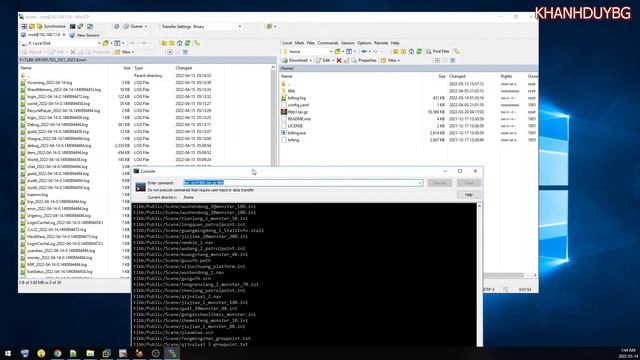
Task: Click the Execute button in Console
Action: click(x=440, y=183)
